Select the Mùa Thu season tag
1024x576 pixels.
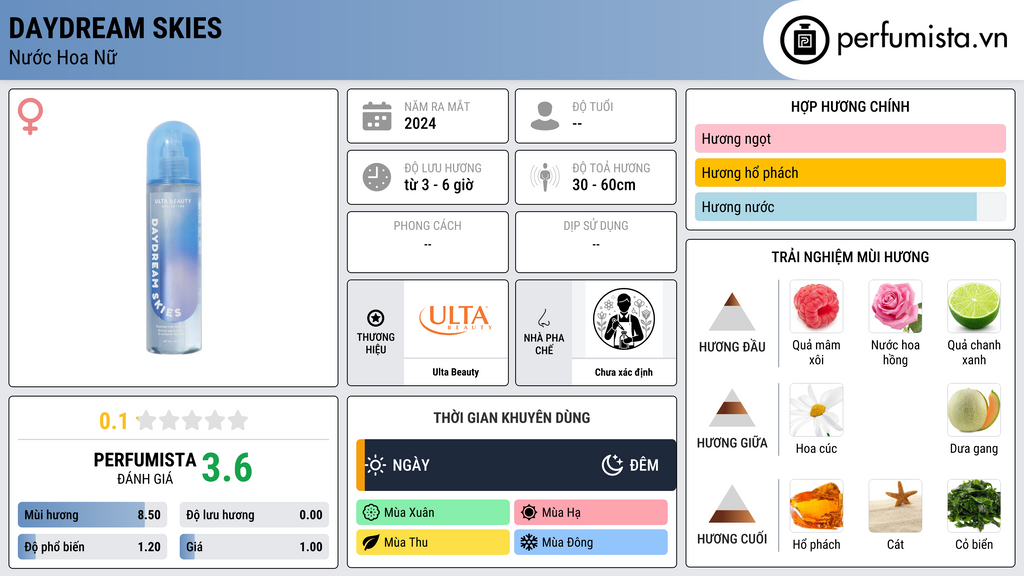(433, 543)
